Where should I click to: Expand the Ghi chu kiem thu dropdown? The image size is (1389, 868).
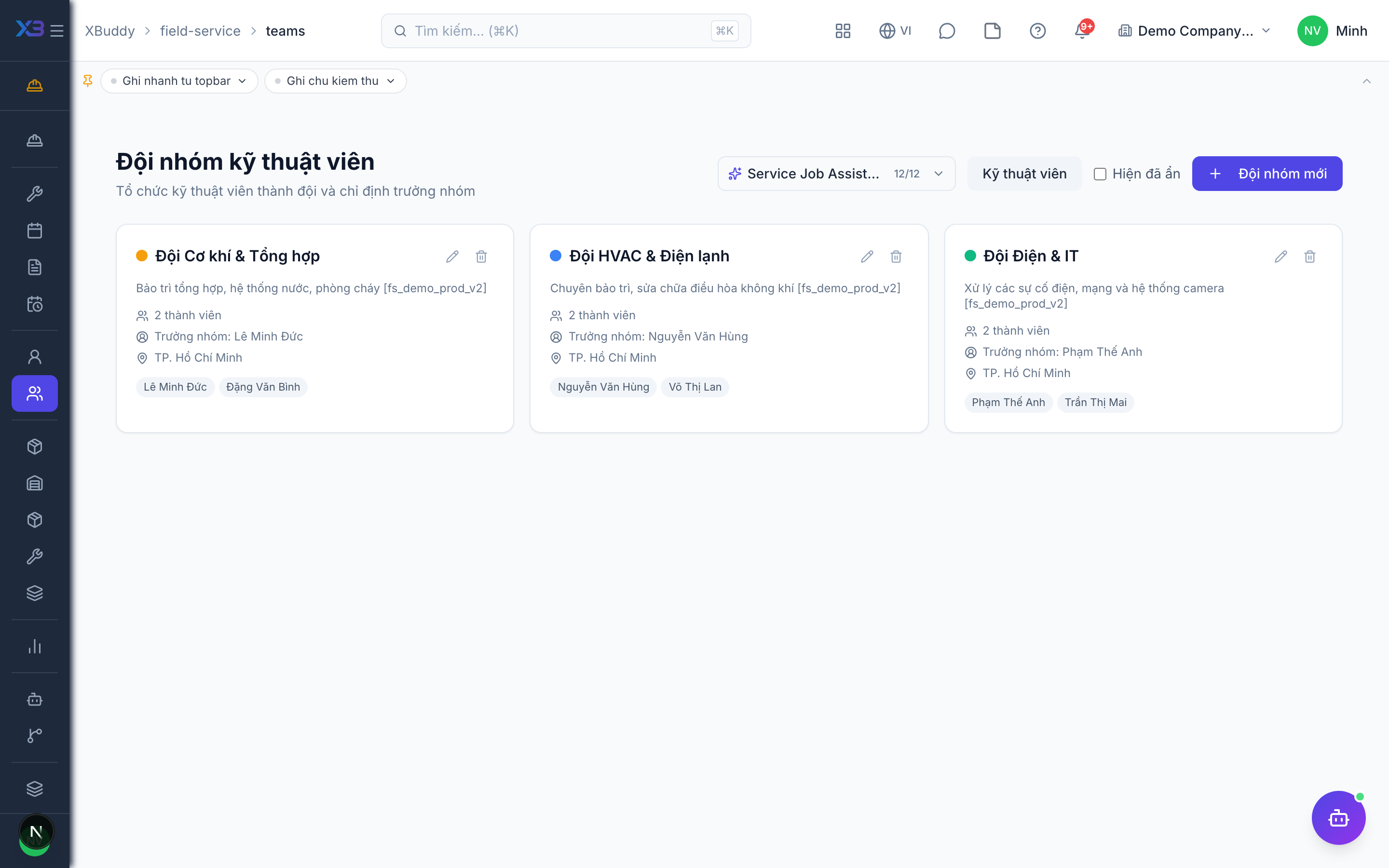point(336,81)
